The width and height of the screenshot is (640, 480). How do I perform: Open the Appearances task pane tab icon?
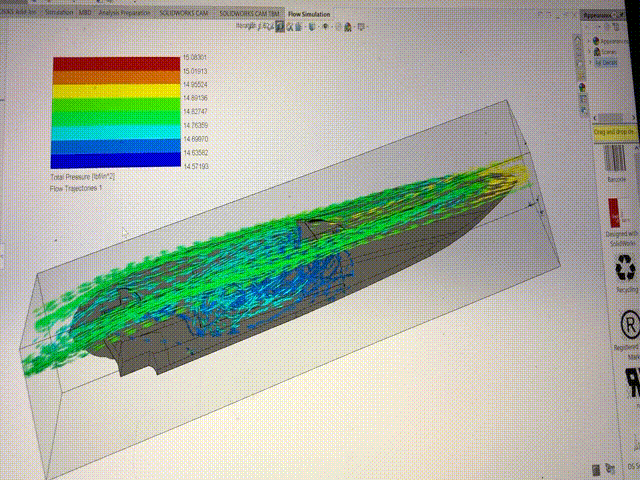582,87
